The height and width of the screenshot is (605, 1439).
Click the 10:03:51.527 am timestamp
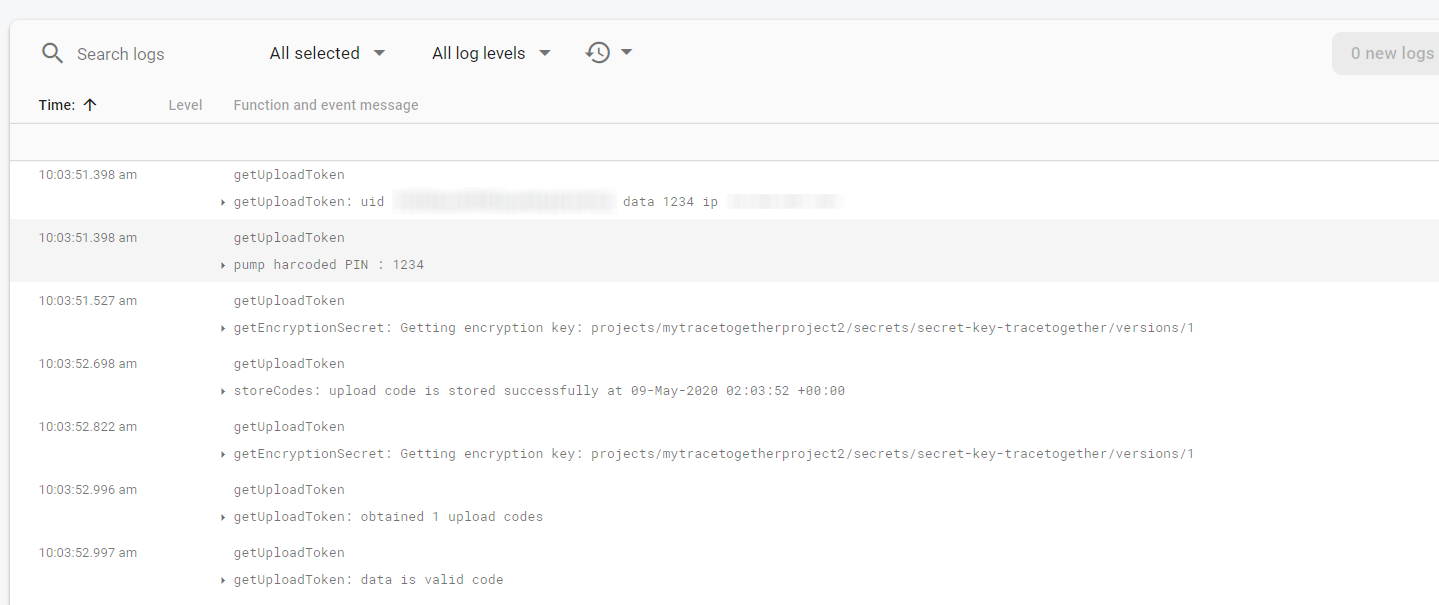87,300
